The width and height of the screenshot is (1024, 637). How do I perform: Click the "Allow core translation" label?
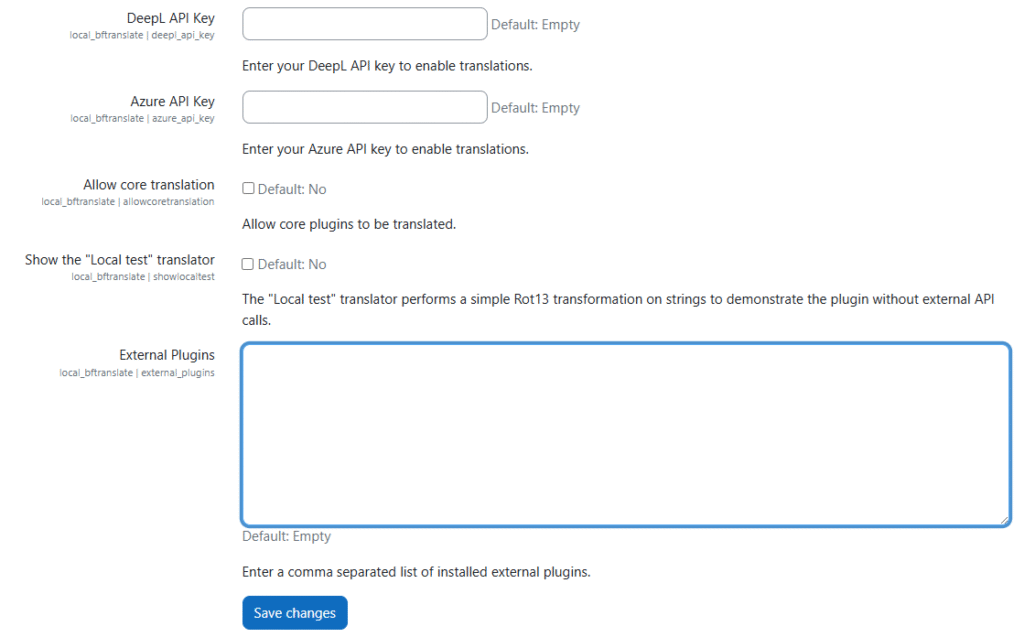(x=149, y=185)
